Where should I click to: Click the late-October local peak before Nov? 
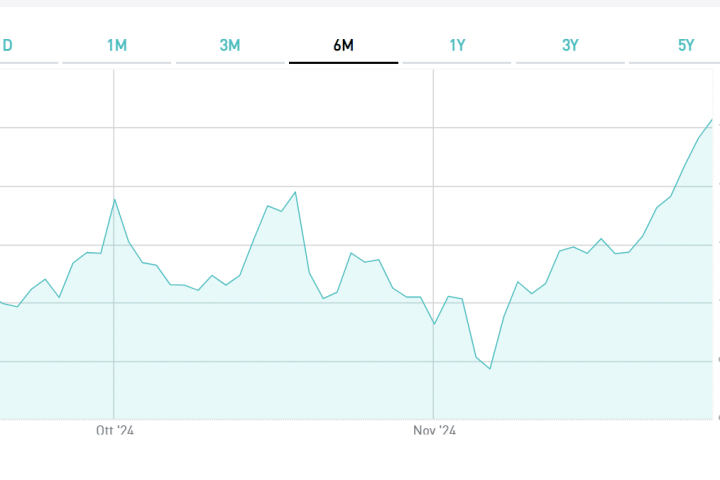tap(351, 253)
